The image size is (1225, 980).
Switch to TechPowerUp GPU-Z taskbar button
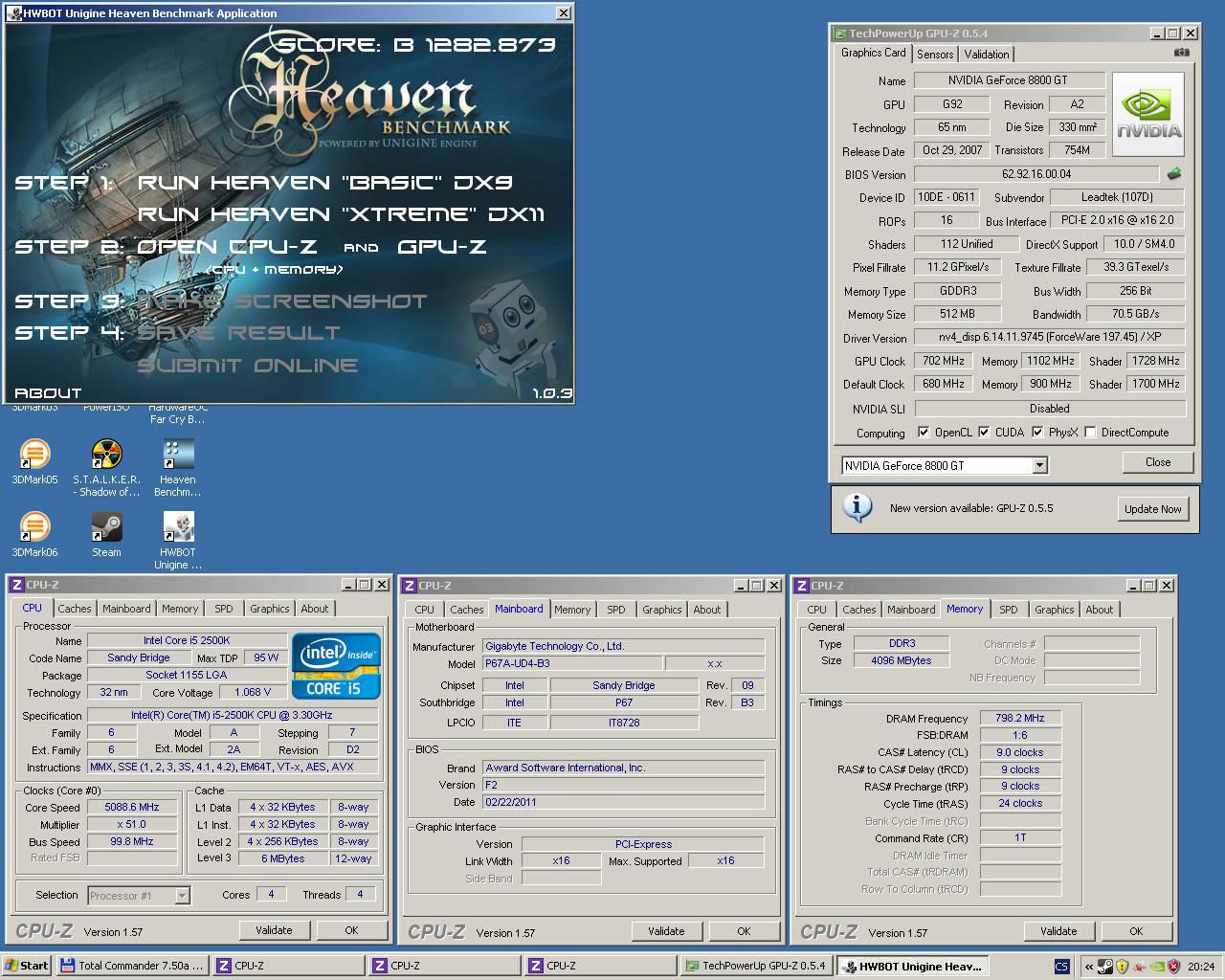pos(756,966)
